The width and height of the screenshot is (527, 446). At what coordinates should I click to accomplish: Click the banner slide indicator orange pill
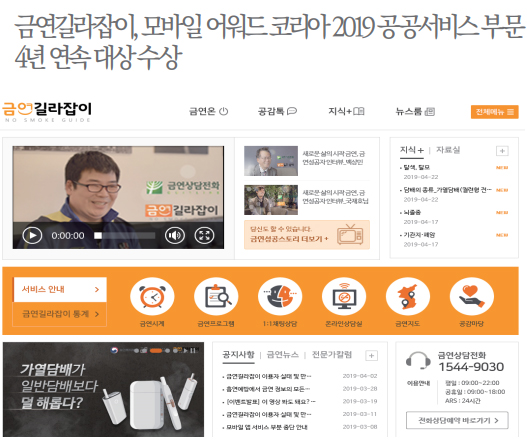click(156, 351)
